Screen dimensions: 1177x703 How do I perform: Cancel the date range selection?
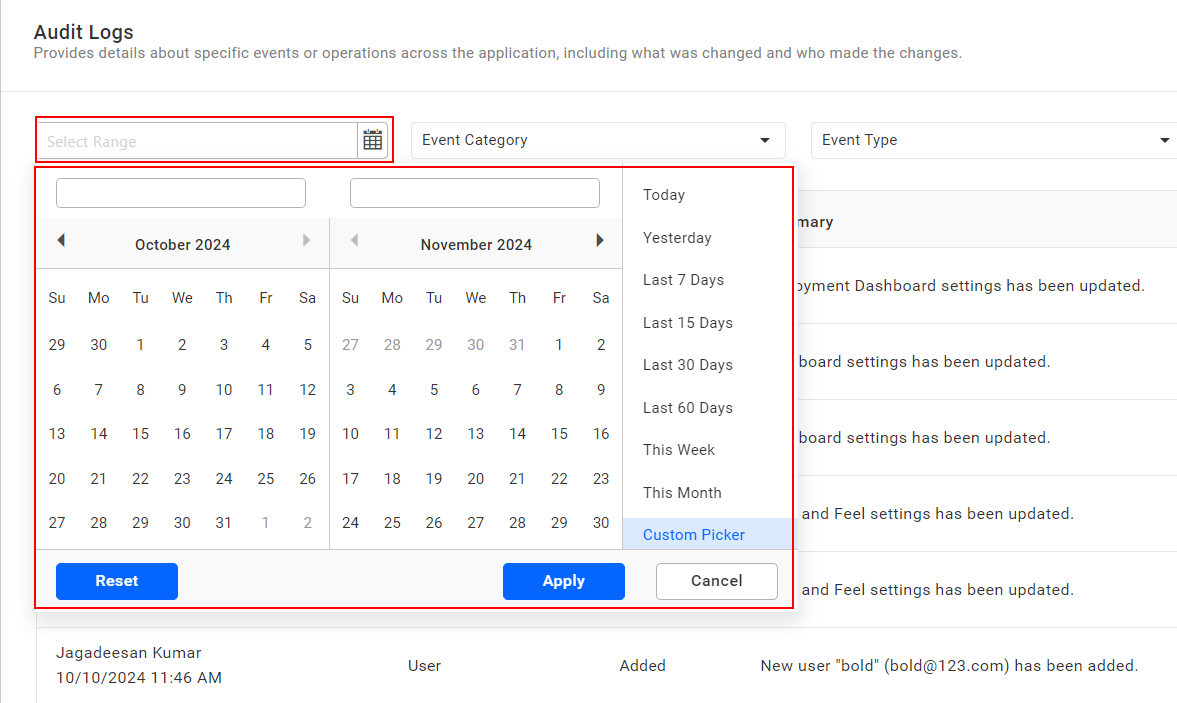[x=716, y=581]
